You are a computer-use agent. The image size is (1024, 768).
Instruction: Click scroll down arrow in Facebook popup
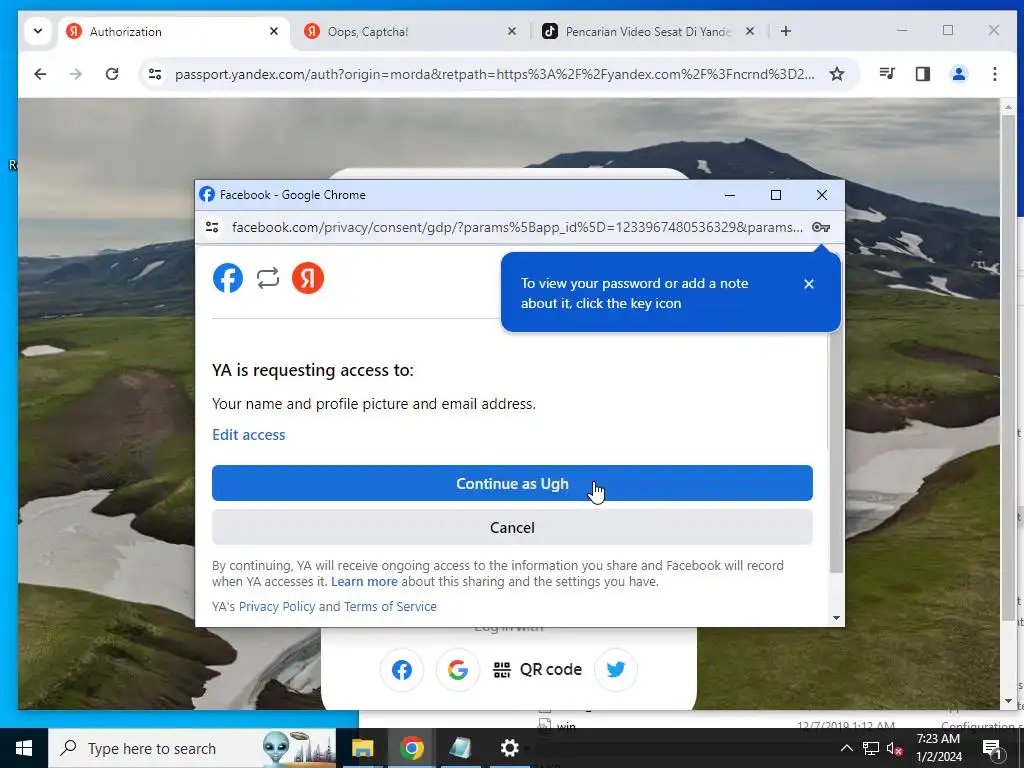point(836,618)
